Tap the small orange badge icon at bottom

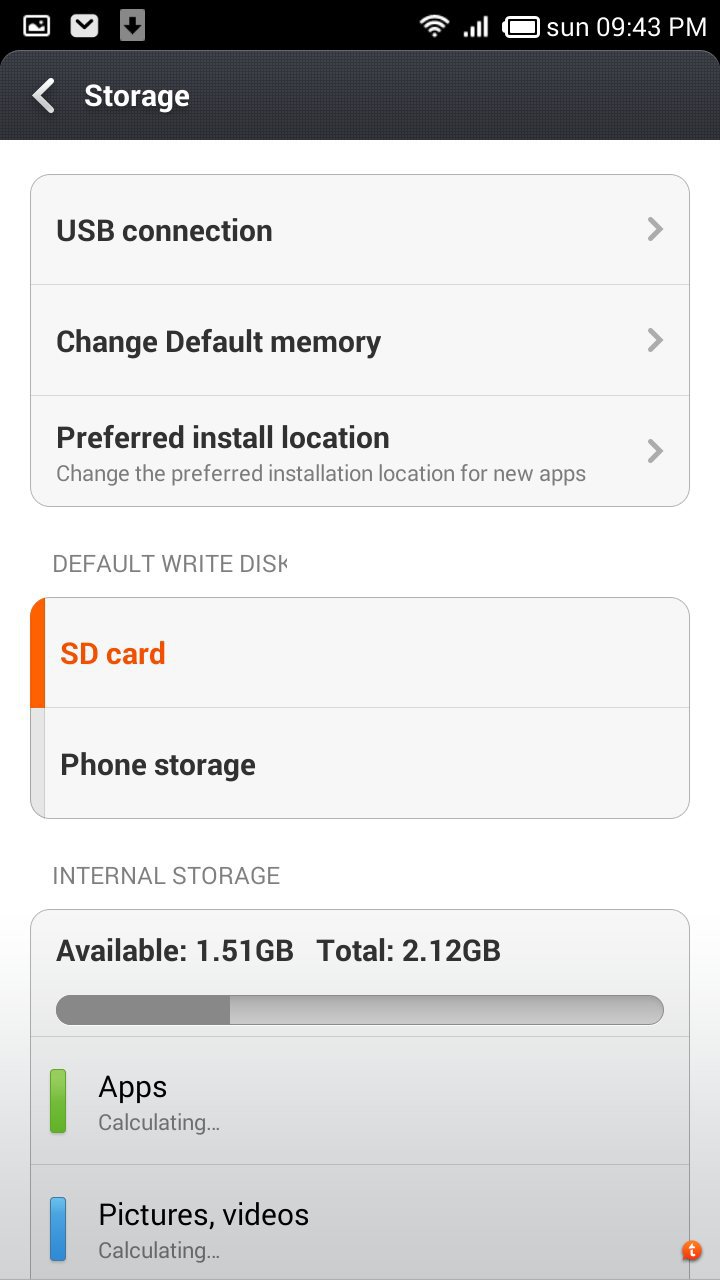691,1250
